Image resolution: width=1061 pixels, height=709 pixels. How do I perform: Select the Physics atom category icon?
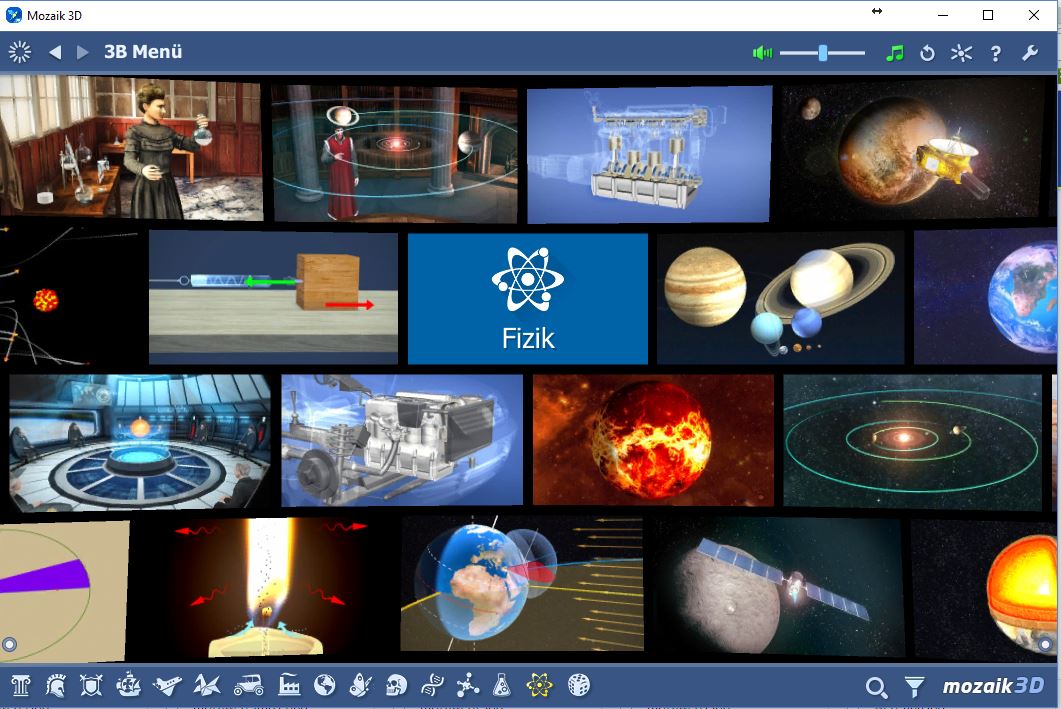point(540,685)
